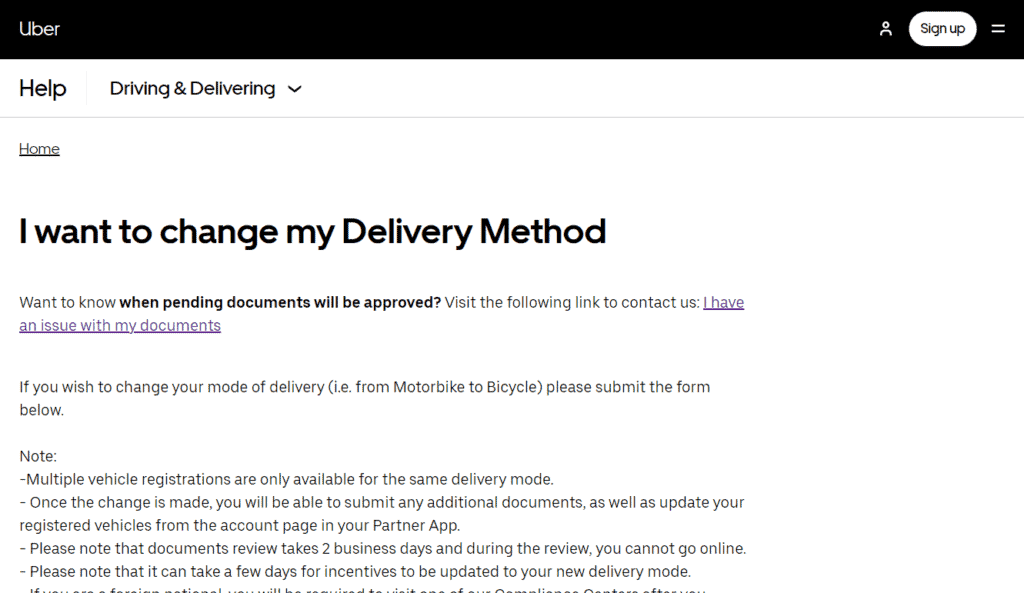
Task: Click the account icon beside Sign up
Action: [885, 28]
